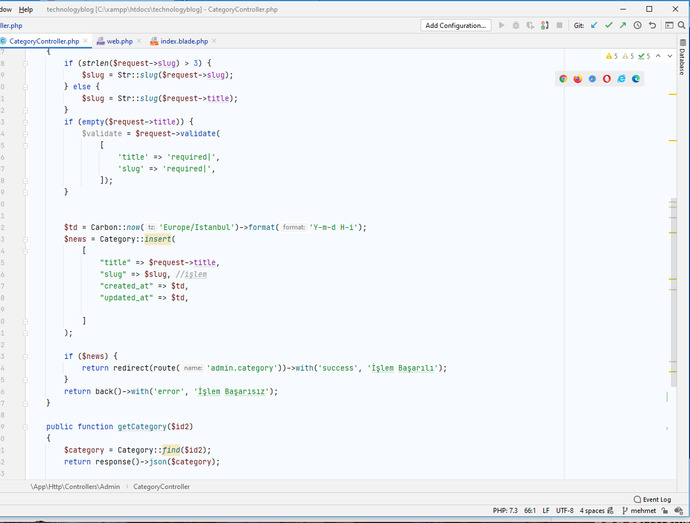Place cursor on Carbon::now line
690x523 pixels.
(215, 227)
